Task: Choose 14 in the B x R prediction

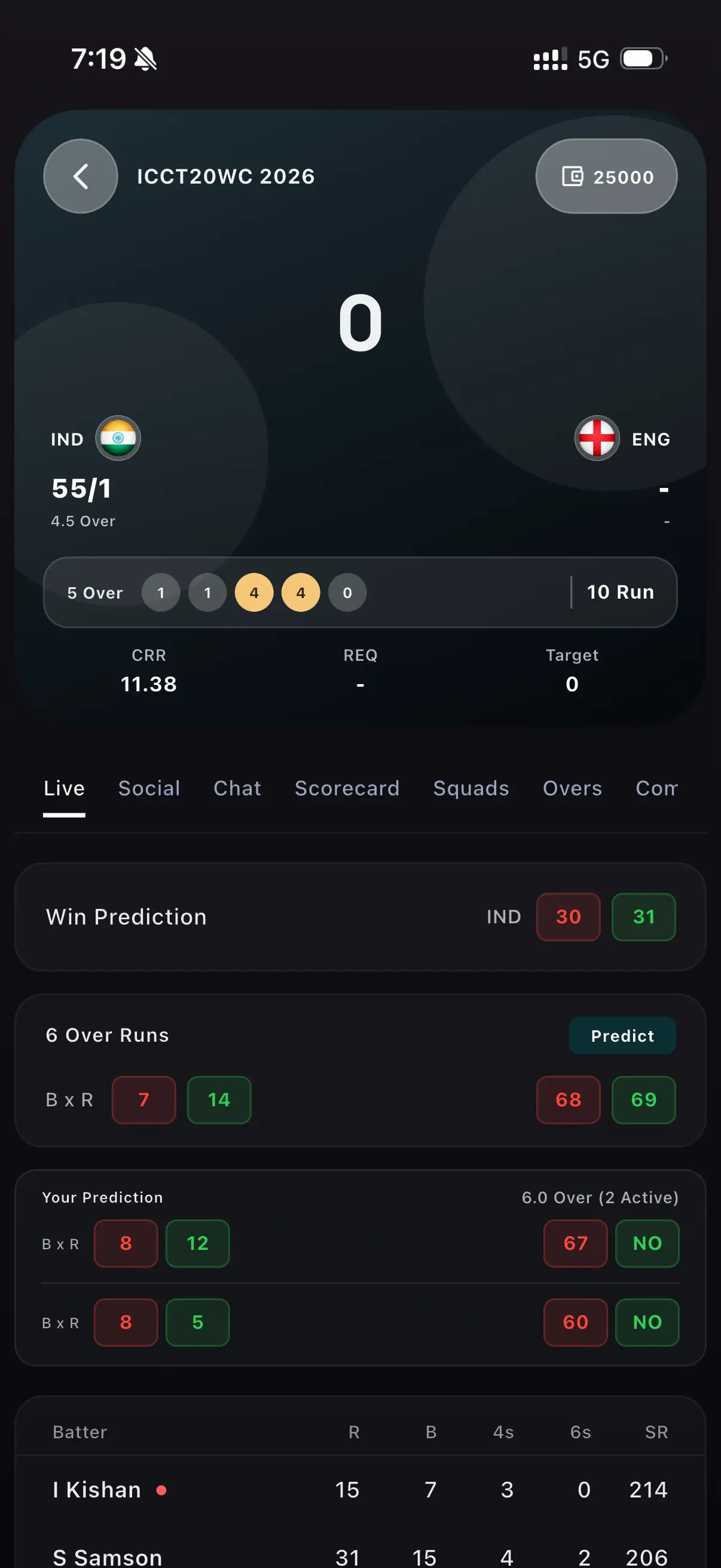Action: click(219, 1099)
